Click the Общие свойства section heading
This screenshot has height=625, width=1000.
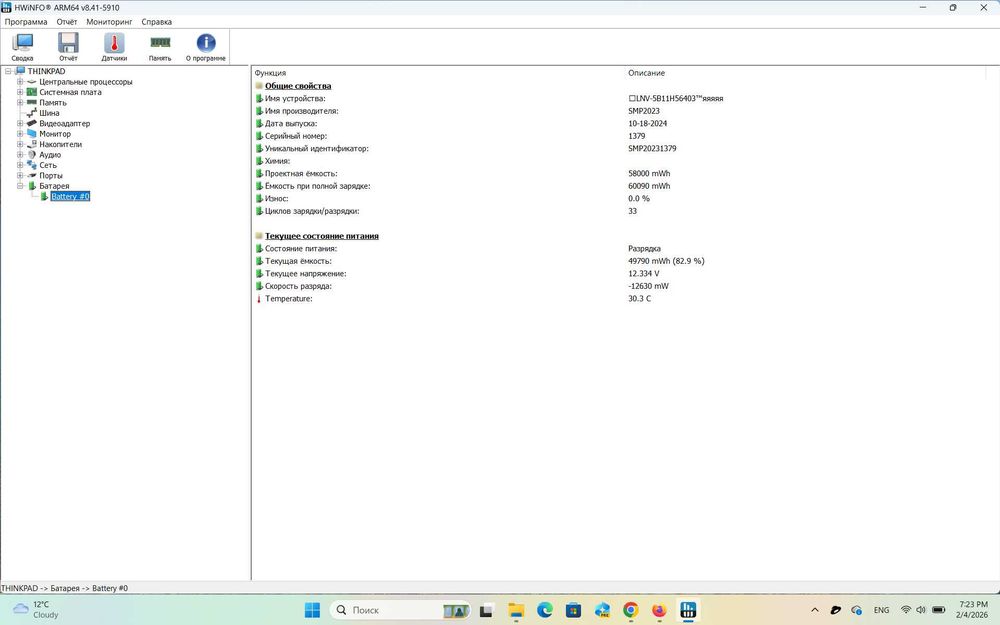point(298,85)
